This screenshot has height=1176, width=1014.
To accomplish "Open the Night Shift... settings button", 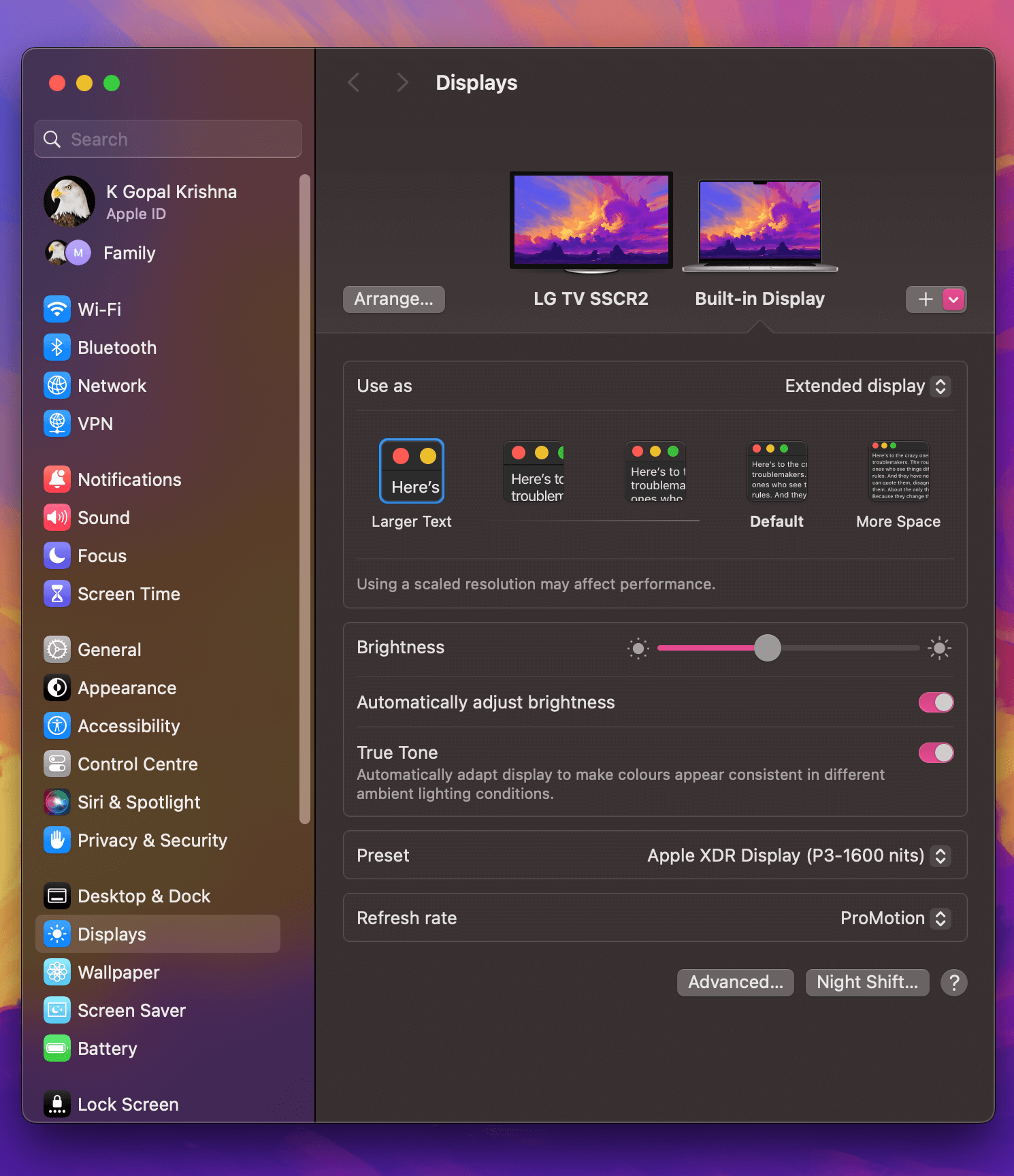I will click(867, 983).
